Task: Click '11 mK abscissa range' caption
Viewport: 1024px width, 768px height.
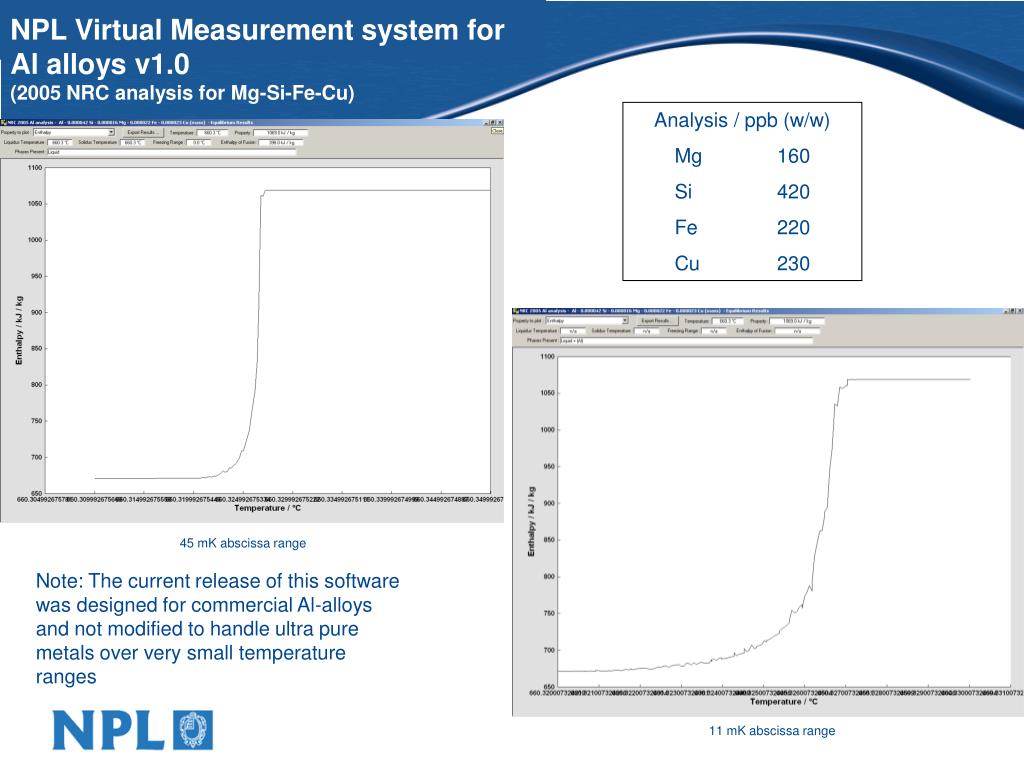Action: [x=772, y=730]
